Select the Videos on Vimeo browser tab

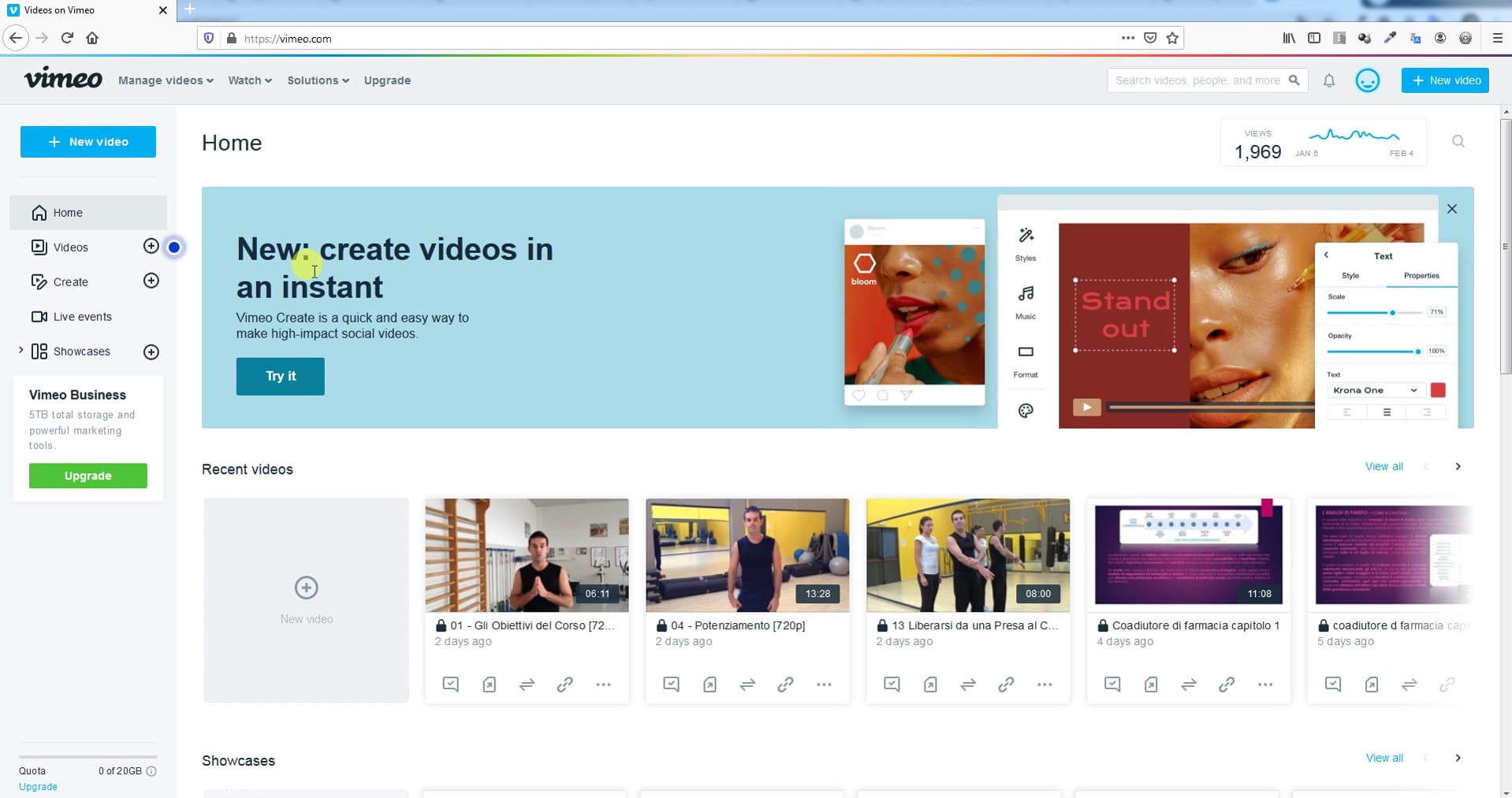click(x=87, y=10)
